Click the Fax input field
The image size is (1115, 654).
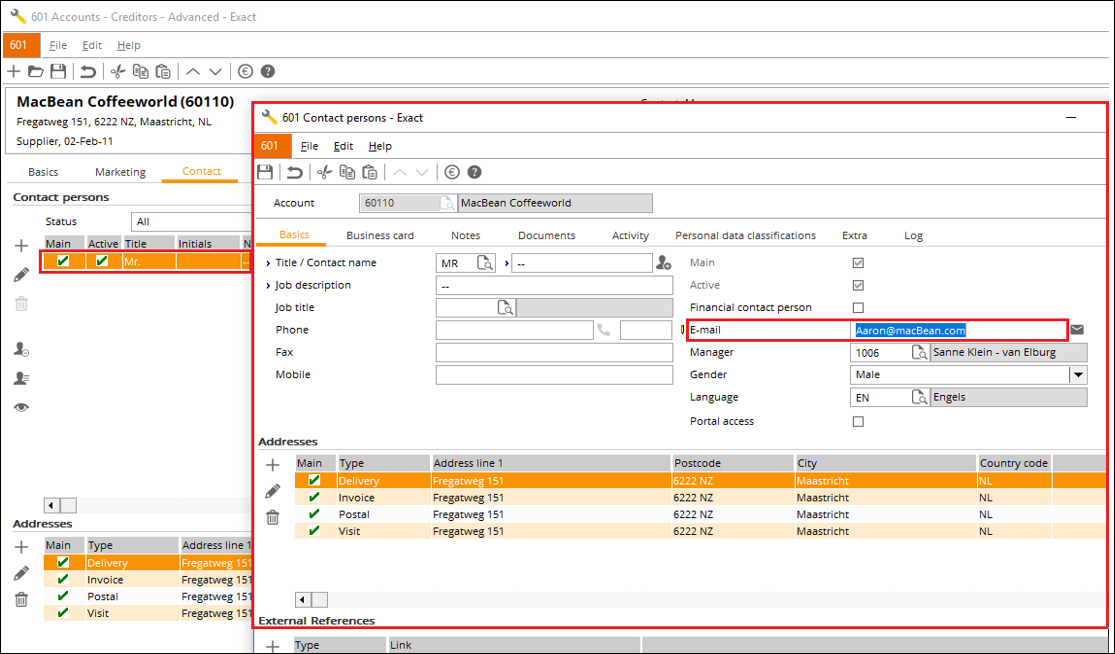[554, 353]
